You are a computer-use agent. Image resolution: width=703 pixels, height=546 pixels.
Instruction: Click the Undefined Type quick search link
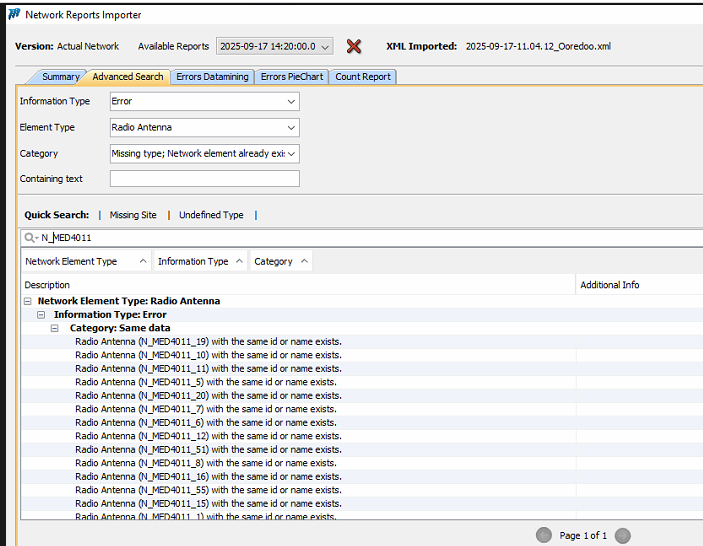[x=211, y=215]
